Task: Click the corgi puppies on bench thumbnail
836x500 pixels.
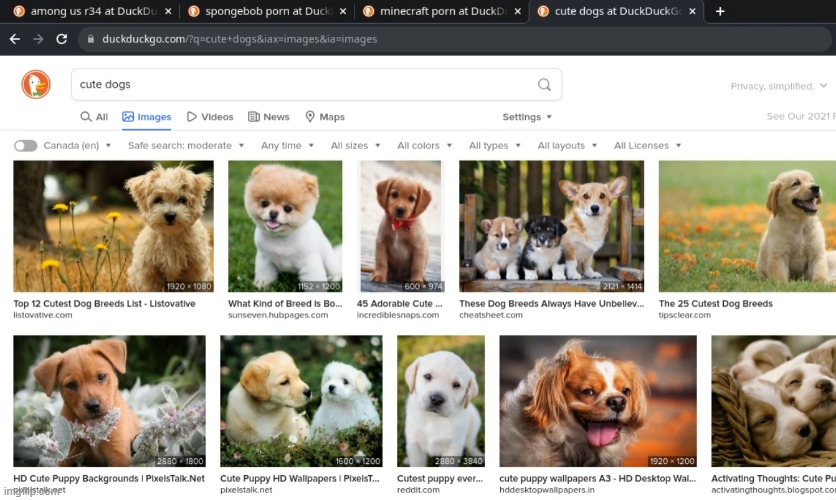Action: click(x=551, y=226)
